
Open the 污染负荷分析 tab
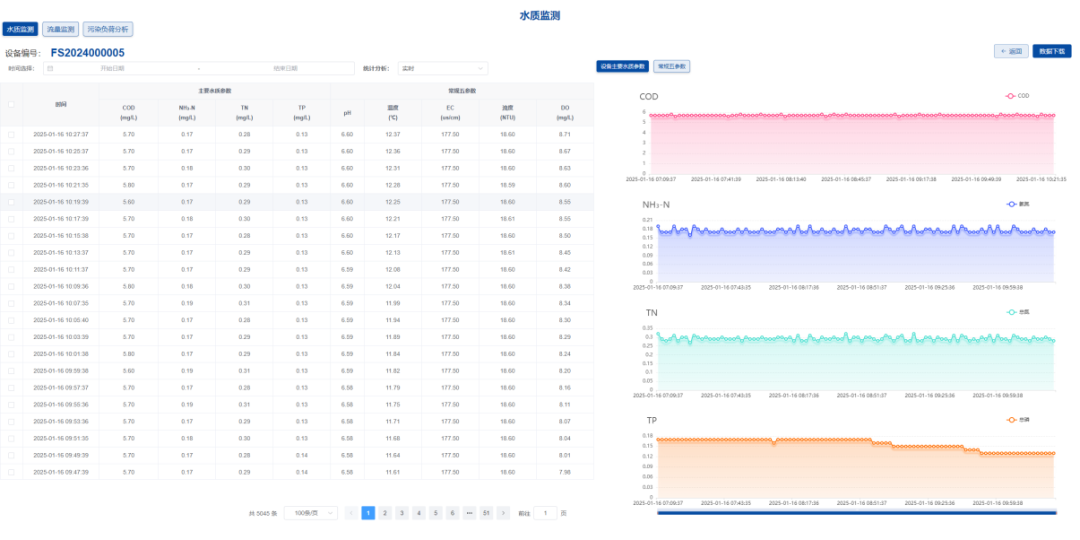click(107, 30)
